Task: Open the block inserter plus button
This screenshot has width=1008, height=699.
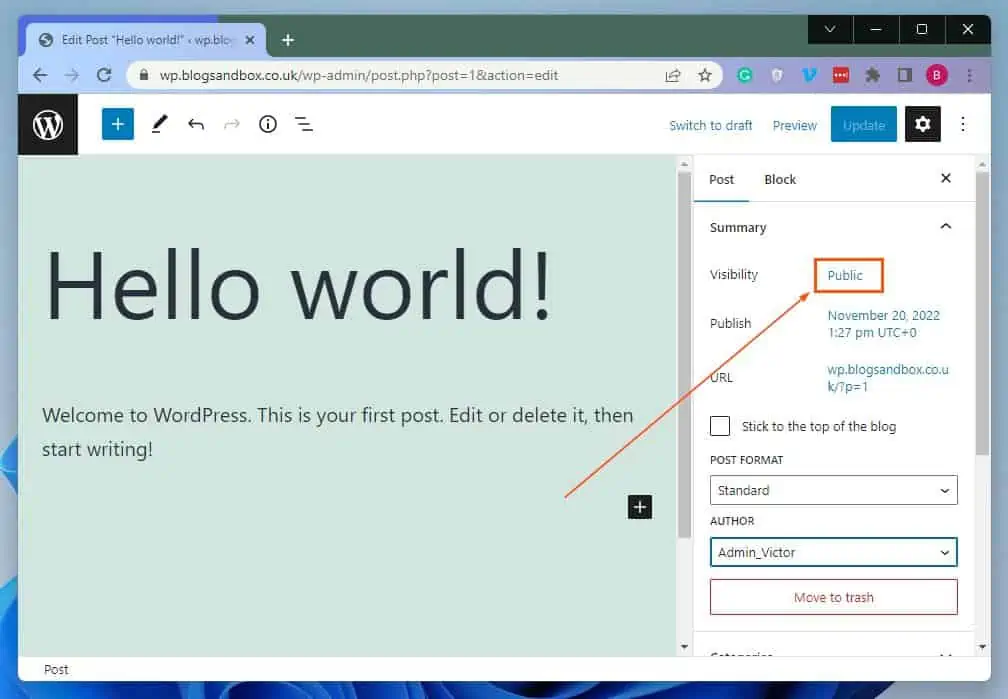Action: pos(118,124)
